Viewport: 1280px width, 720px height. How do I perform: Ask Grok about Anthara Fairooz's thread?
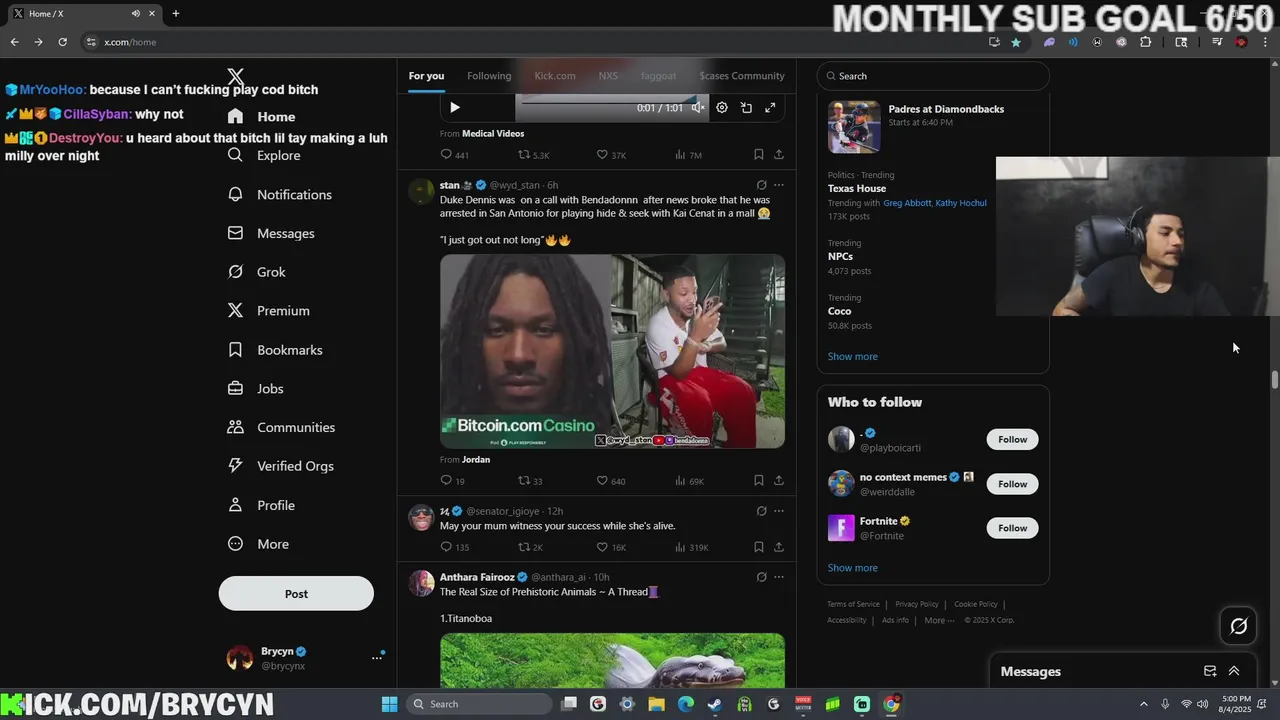pyautogui.click(x=761, y=577)
